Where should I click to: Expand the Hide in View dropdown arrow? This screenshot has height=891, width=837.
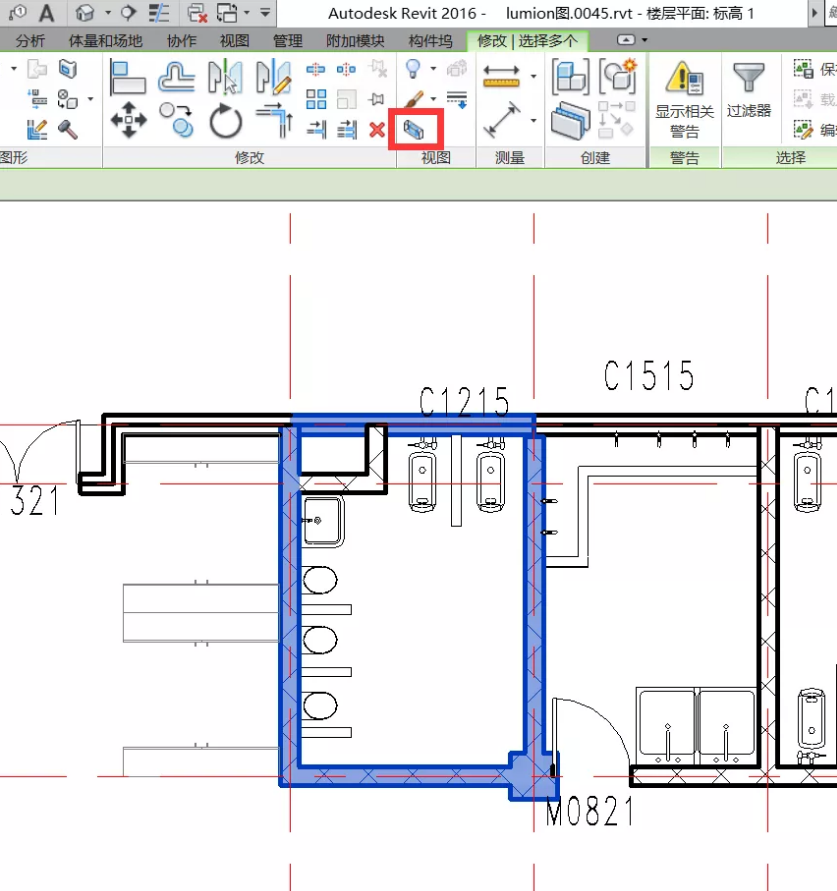[433, 69]
